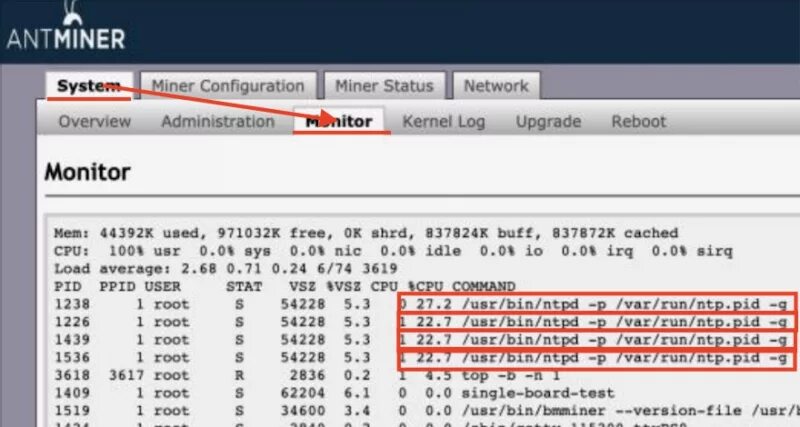Viewport: 800px width, 427px height.
Task: Click the 'top -b -n 1' process
Action: click(x=511, y=375)
